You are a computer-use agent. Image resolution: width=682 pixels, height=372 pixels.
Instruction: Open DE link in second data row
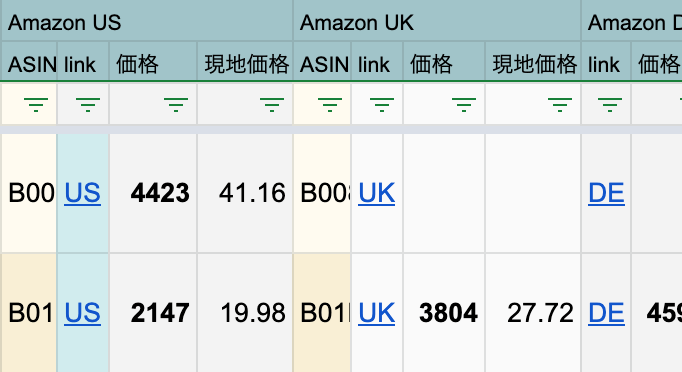pyautogui.click(x=606, y=313)
